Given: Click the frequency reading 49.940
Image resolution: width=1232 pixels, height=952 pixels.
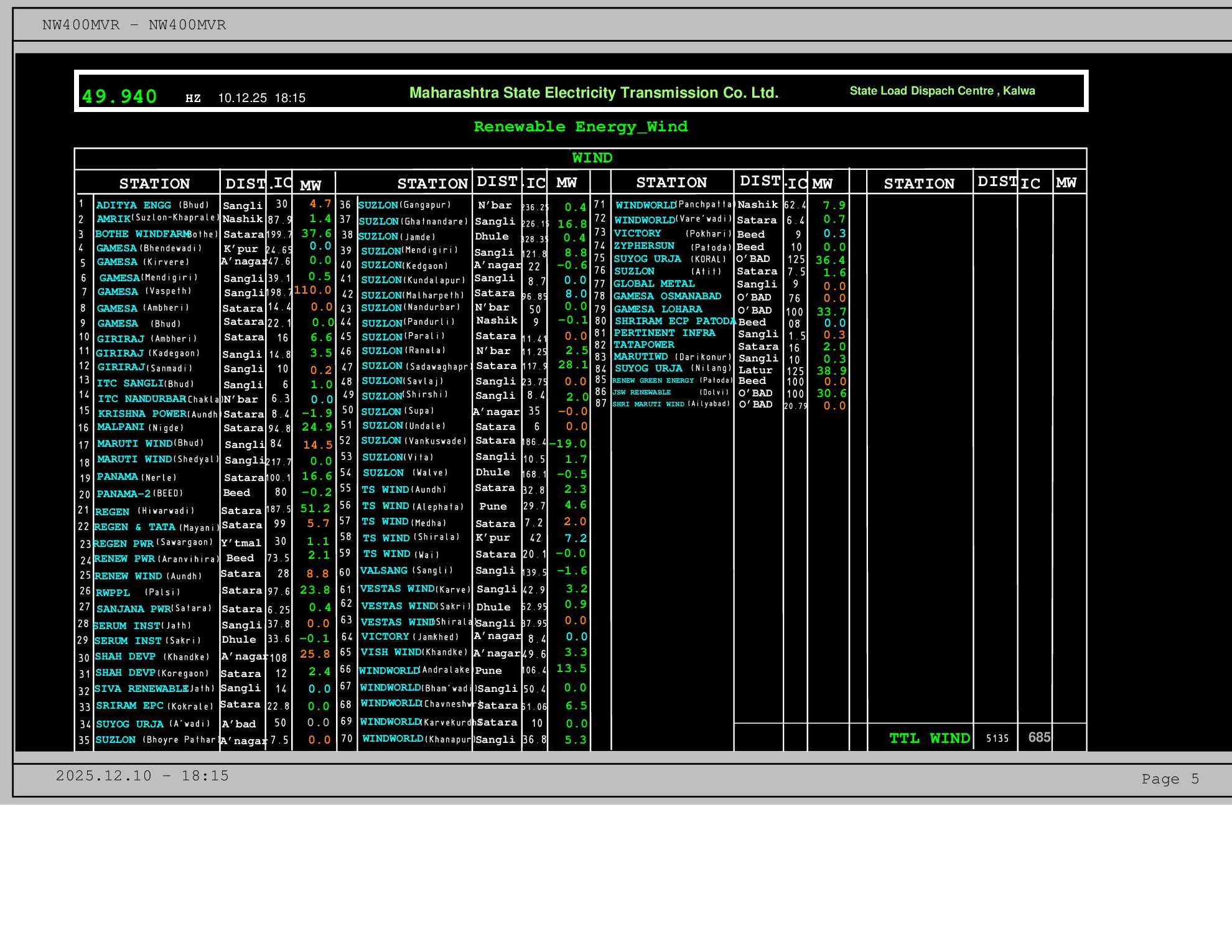Looking at the screenshot, I should click(119, 96).
